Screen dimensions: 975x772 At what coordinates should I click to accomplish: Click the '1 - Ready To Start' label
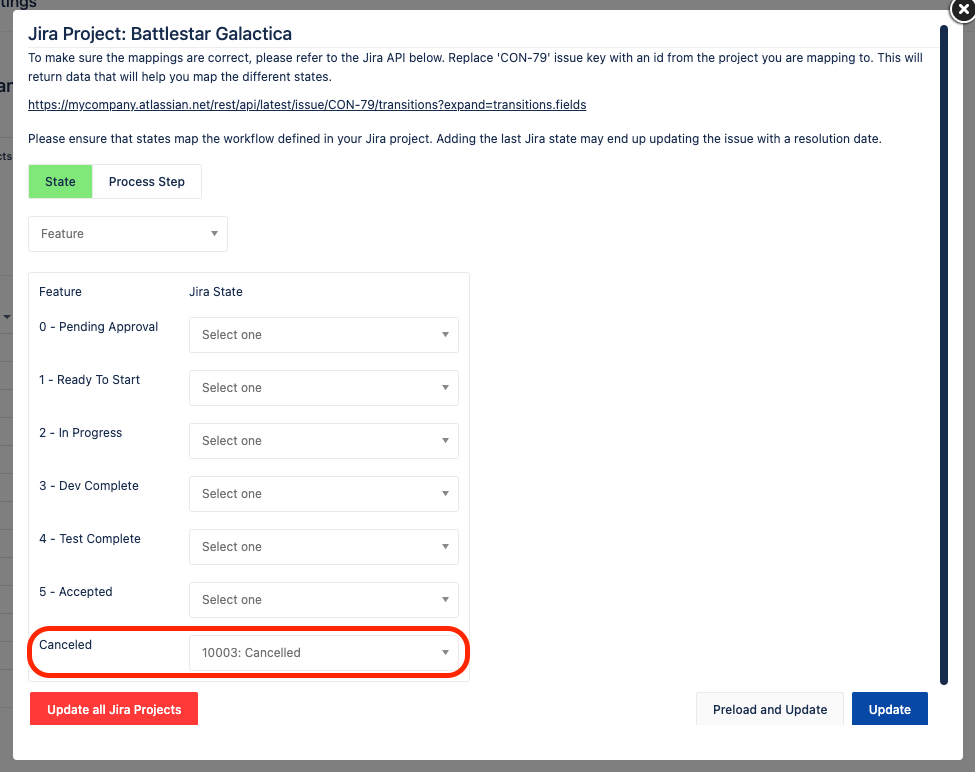tap(90, 380)
